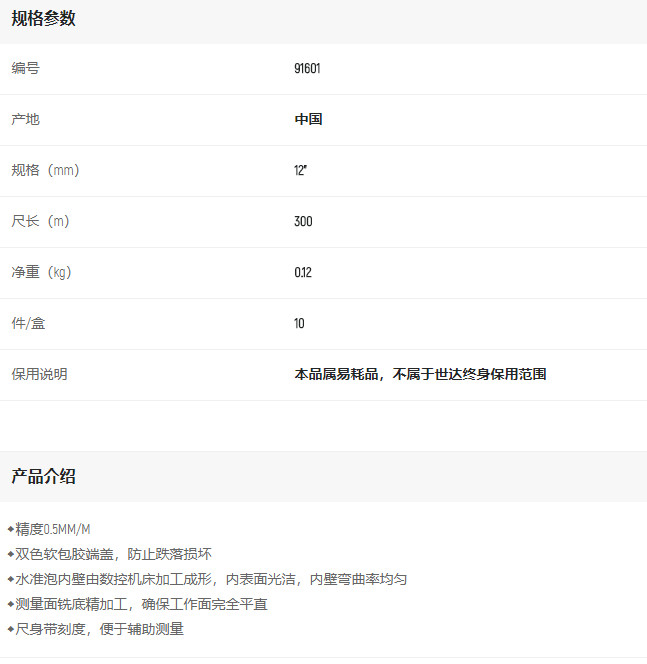This screenshot has width=647, height=664.
Task: Select the 净重（kg）label
Action: 41,272
